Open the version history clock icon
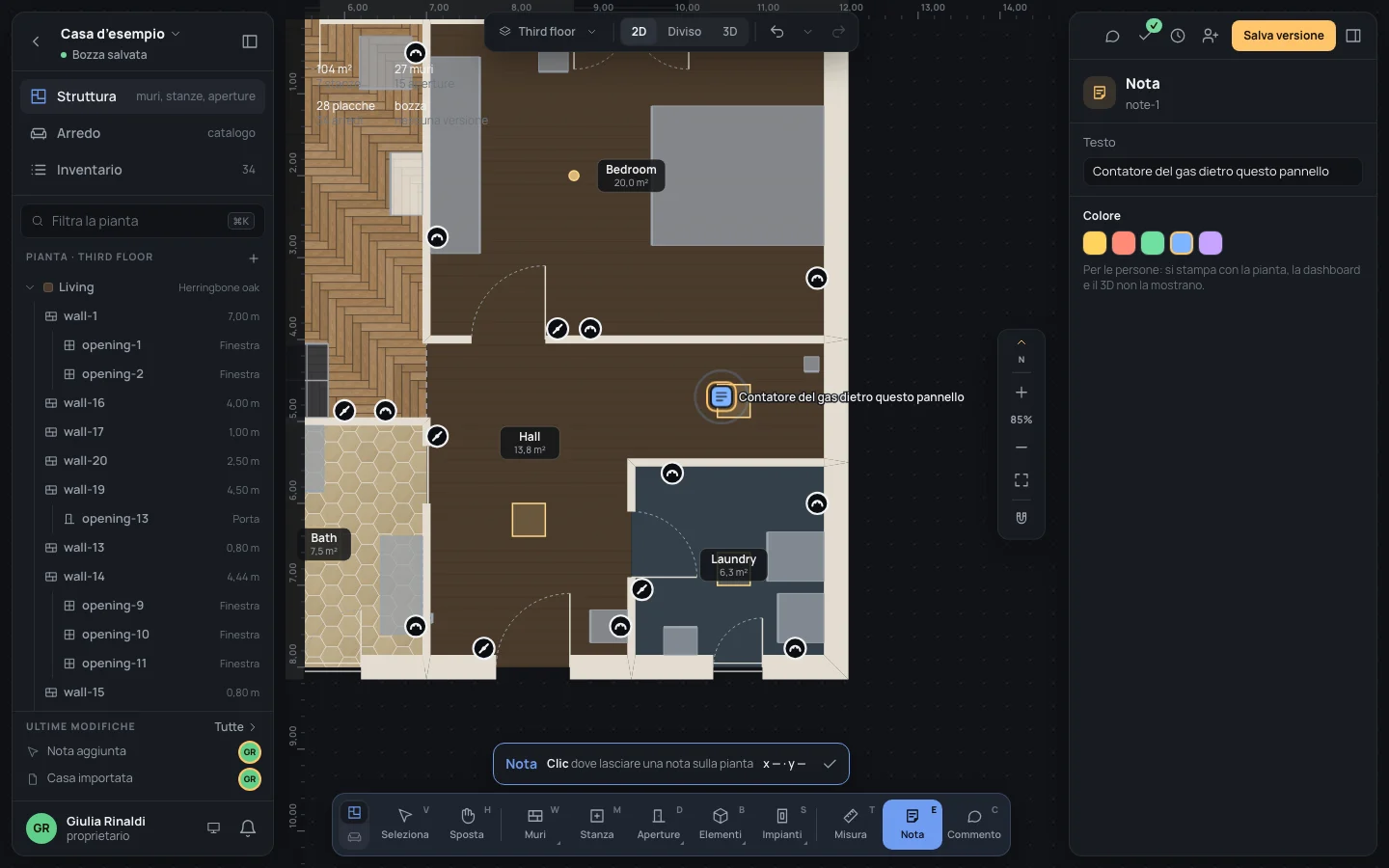The width and height of the screenshot is (1389, 868). (1178, 36)
